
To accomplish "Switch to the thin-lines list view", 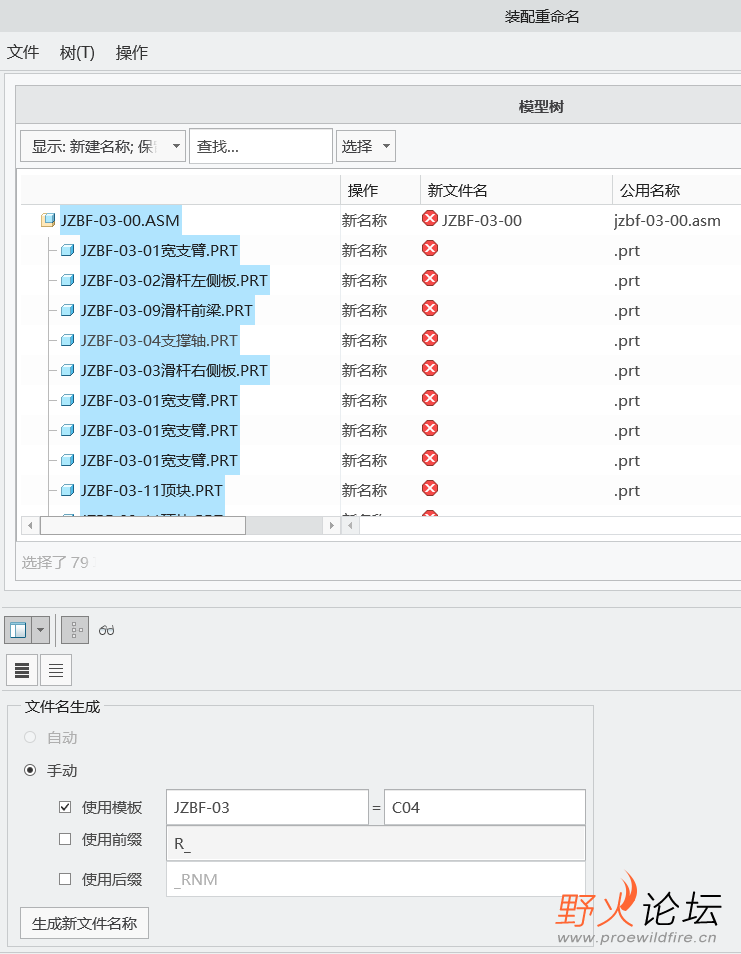I will (56, 670).
